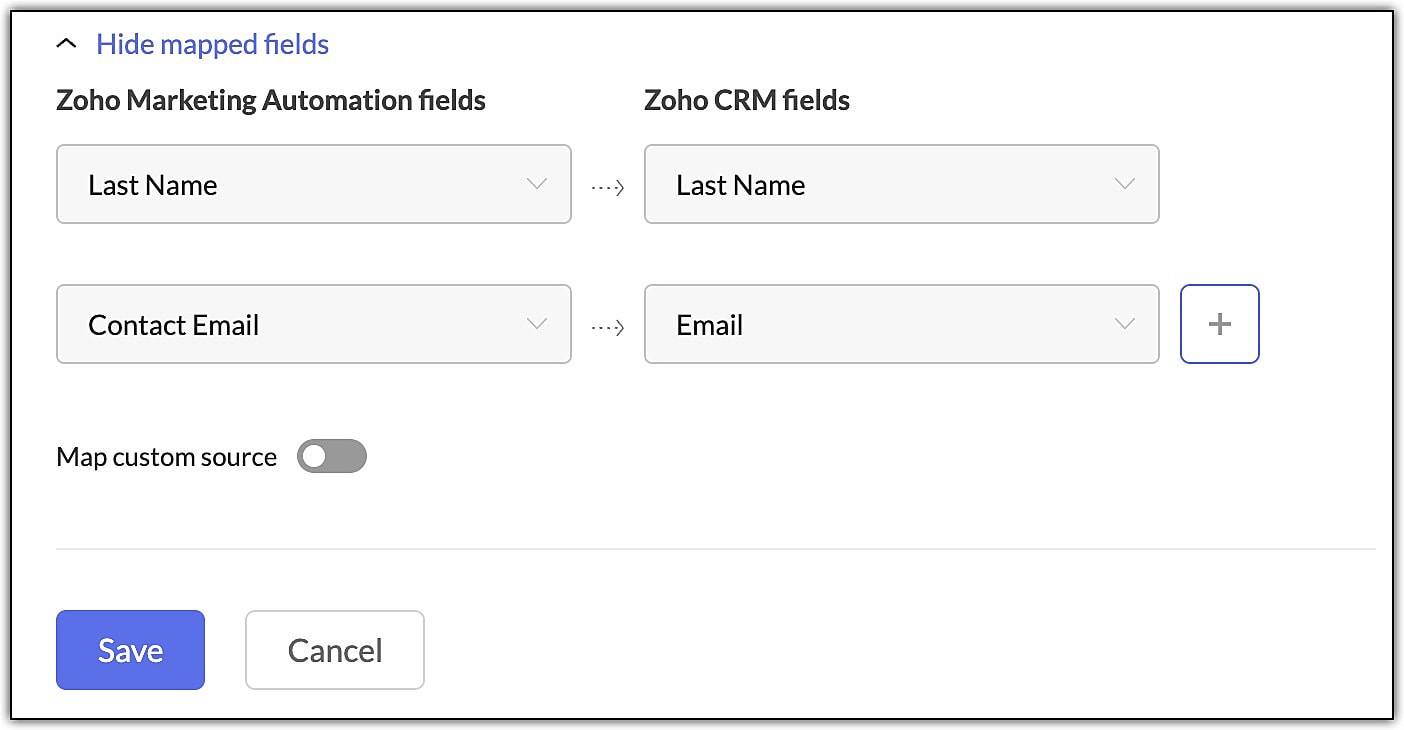1404x730 pixels.
Task: Click the Map custom source label text
Action: (x=167, y=457)
